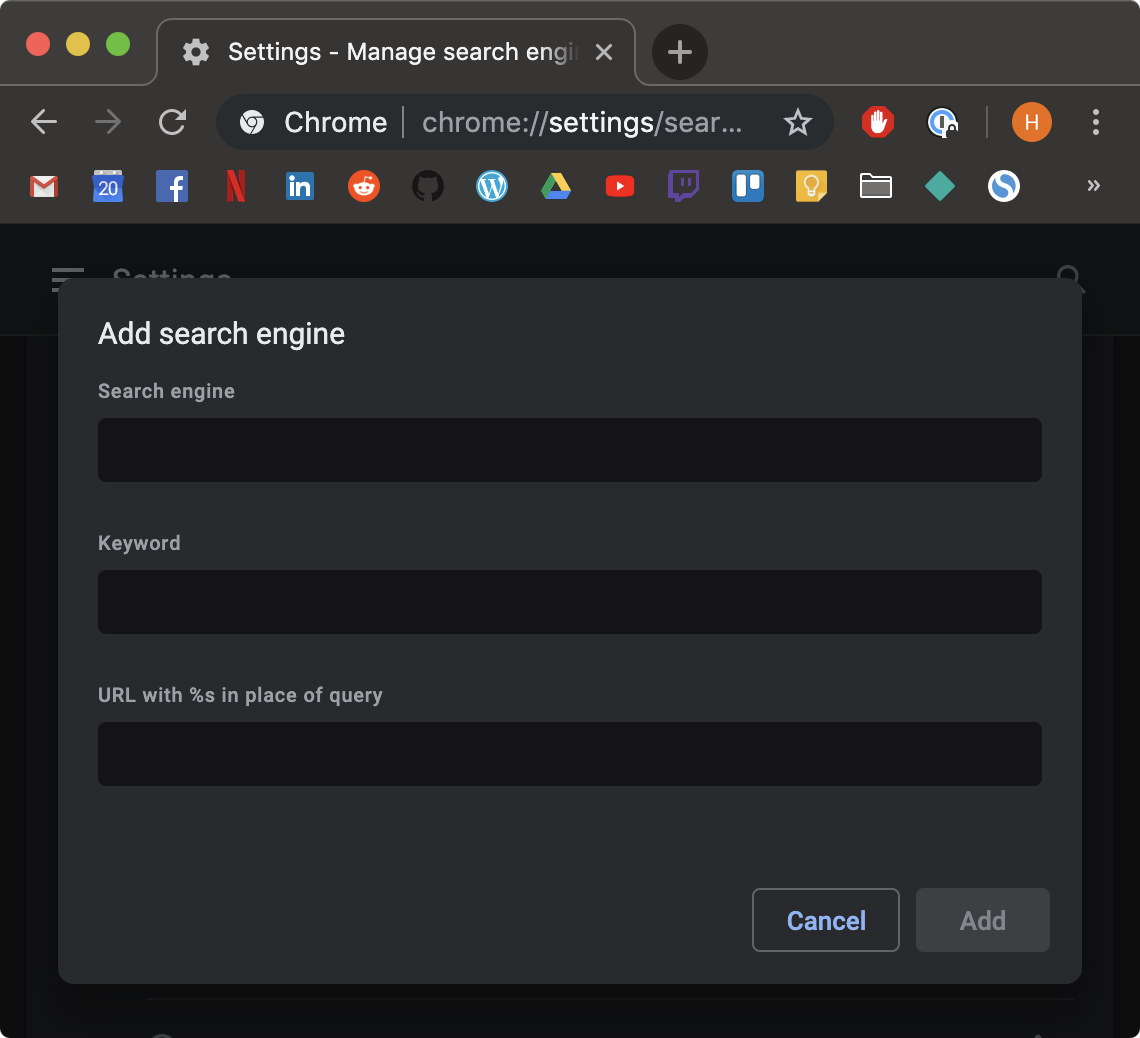Open the Chrome three-dot menu

1096,122
